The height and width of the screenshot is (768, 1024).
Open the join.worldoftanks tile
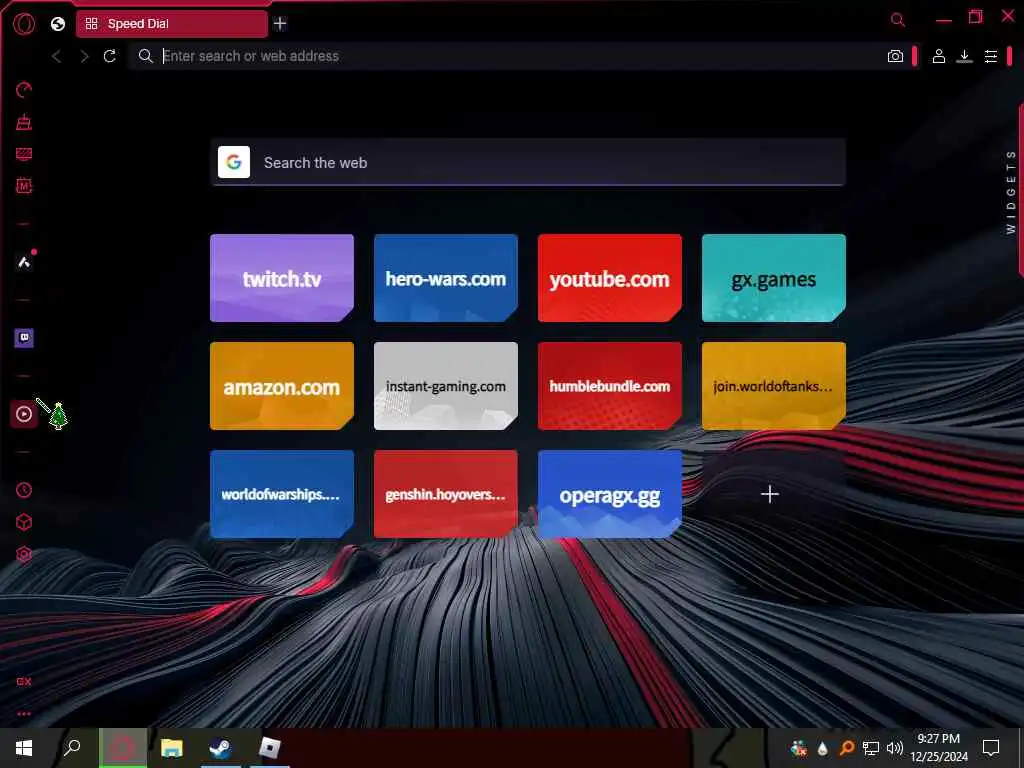(x=774, y=386)
